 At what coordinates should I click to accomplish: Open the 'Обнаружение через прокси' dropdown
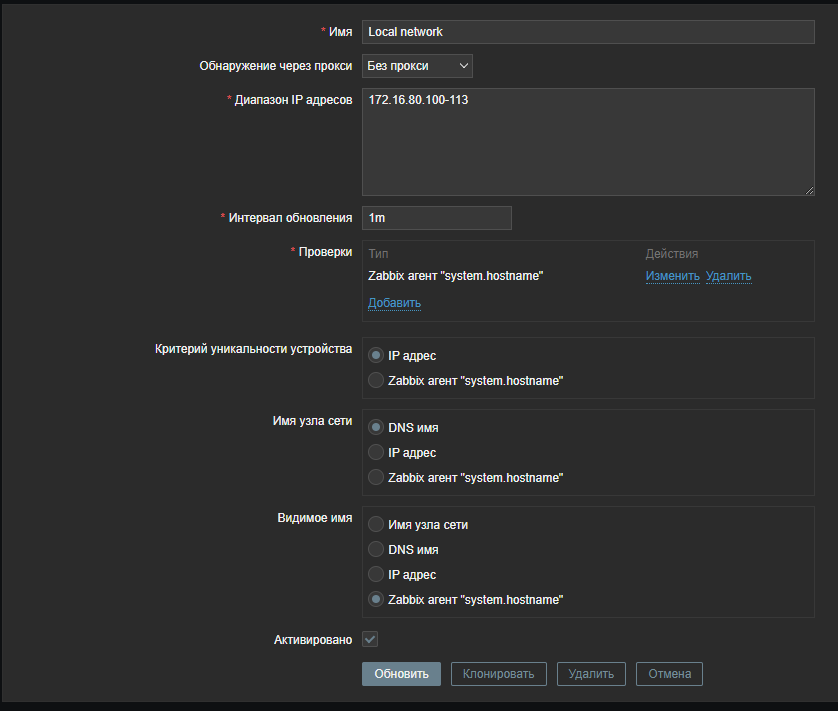[417, 66]
